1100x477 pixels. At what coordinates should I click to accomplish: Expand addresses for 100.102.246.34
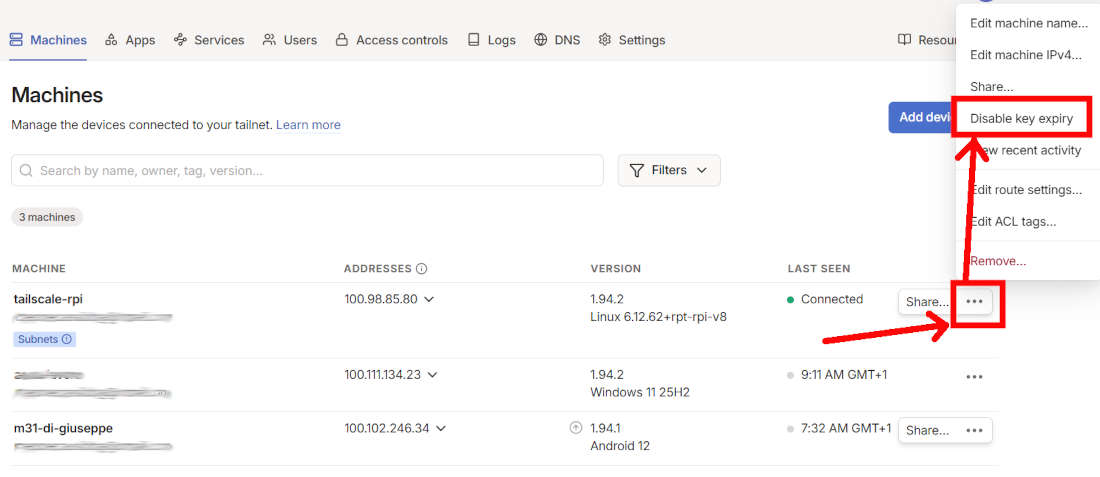pos(441,429)
